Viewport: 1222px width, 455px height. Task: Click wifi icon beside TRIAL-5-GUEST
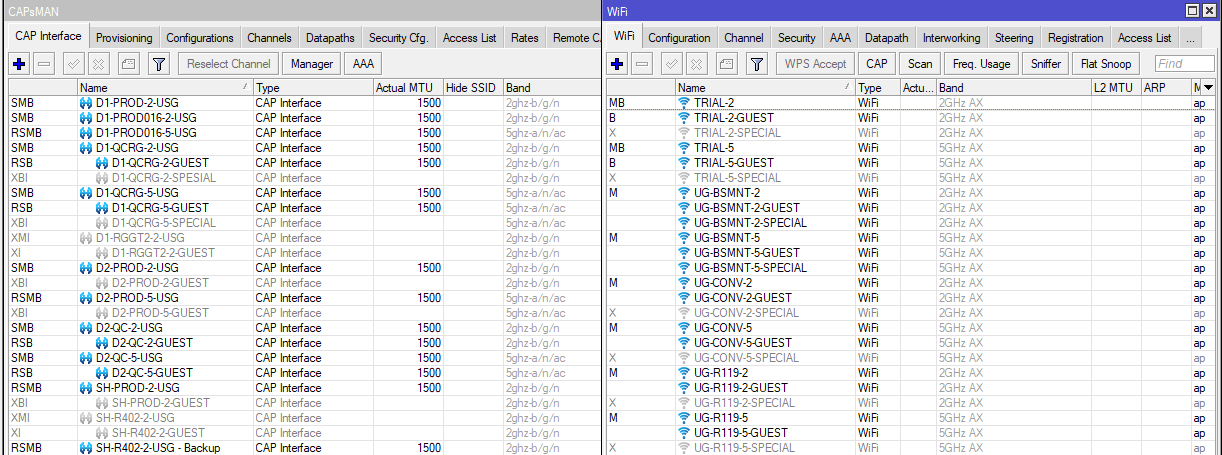pos(684,163)
